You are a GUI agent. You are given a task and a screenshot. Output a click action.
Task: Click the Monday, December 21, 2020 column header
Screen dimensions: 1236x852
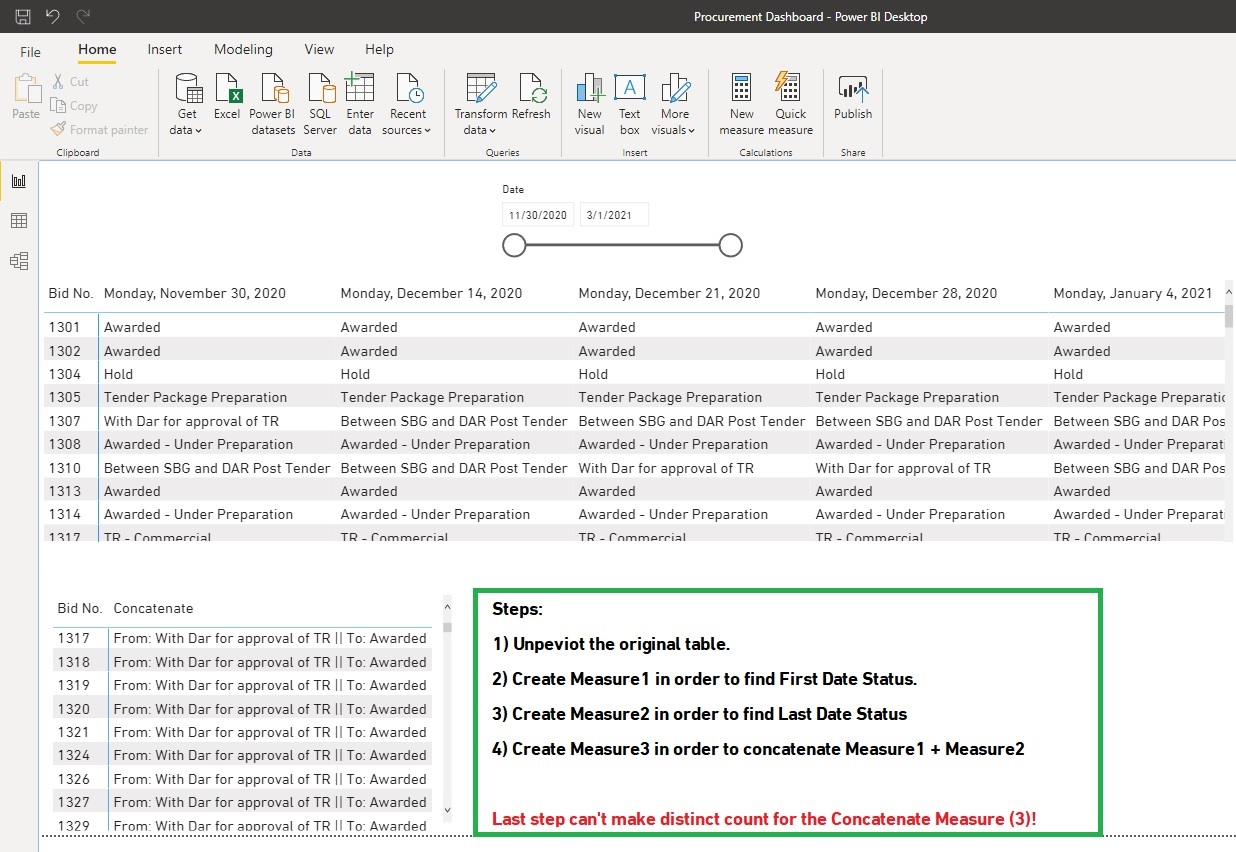[669, 293]
